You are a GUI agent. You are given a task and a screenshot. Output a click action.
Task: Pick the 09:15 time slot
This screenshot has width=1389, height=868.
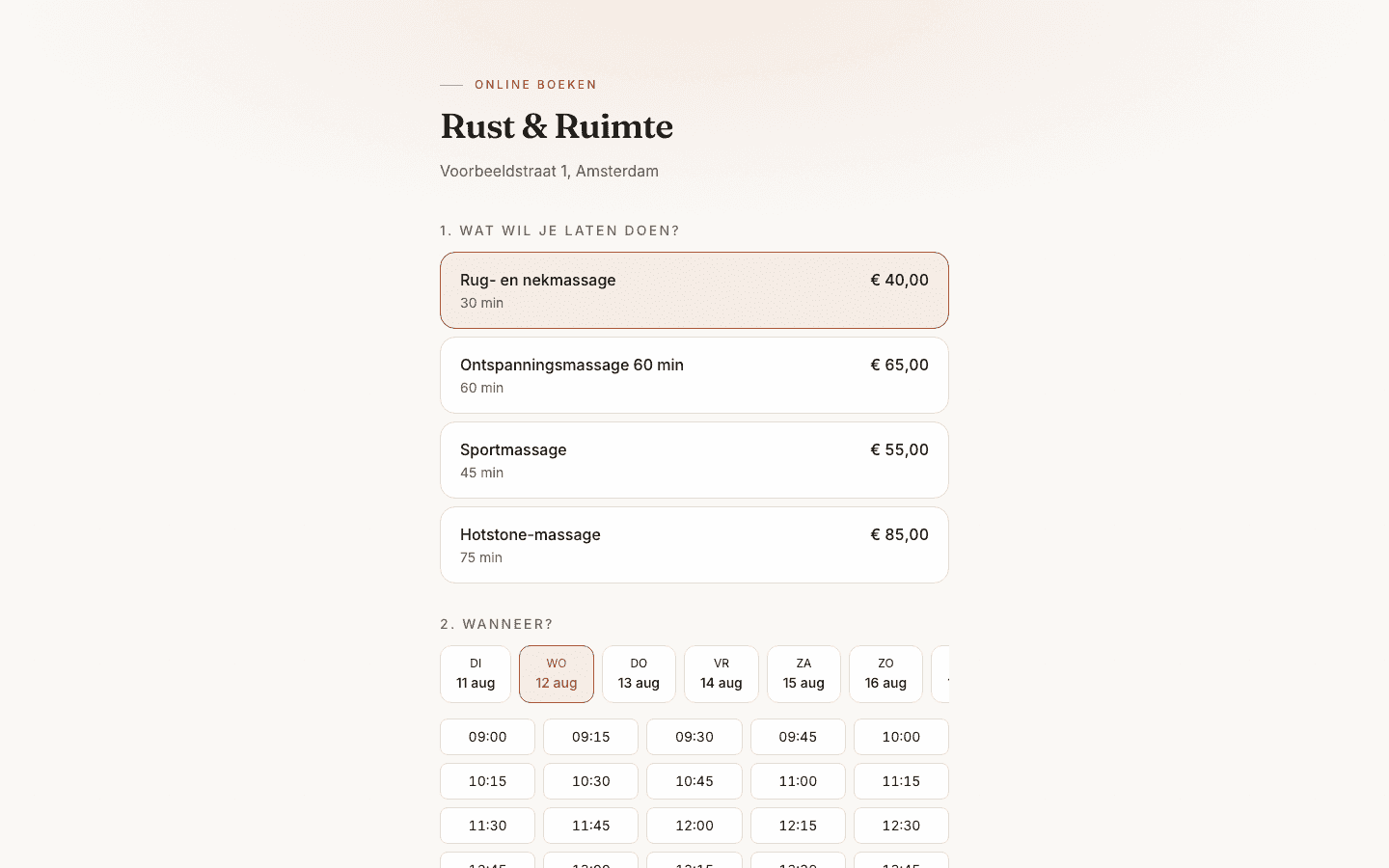tap(590, 737)
